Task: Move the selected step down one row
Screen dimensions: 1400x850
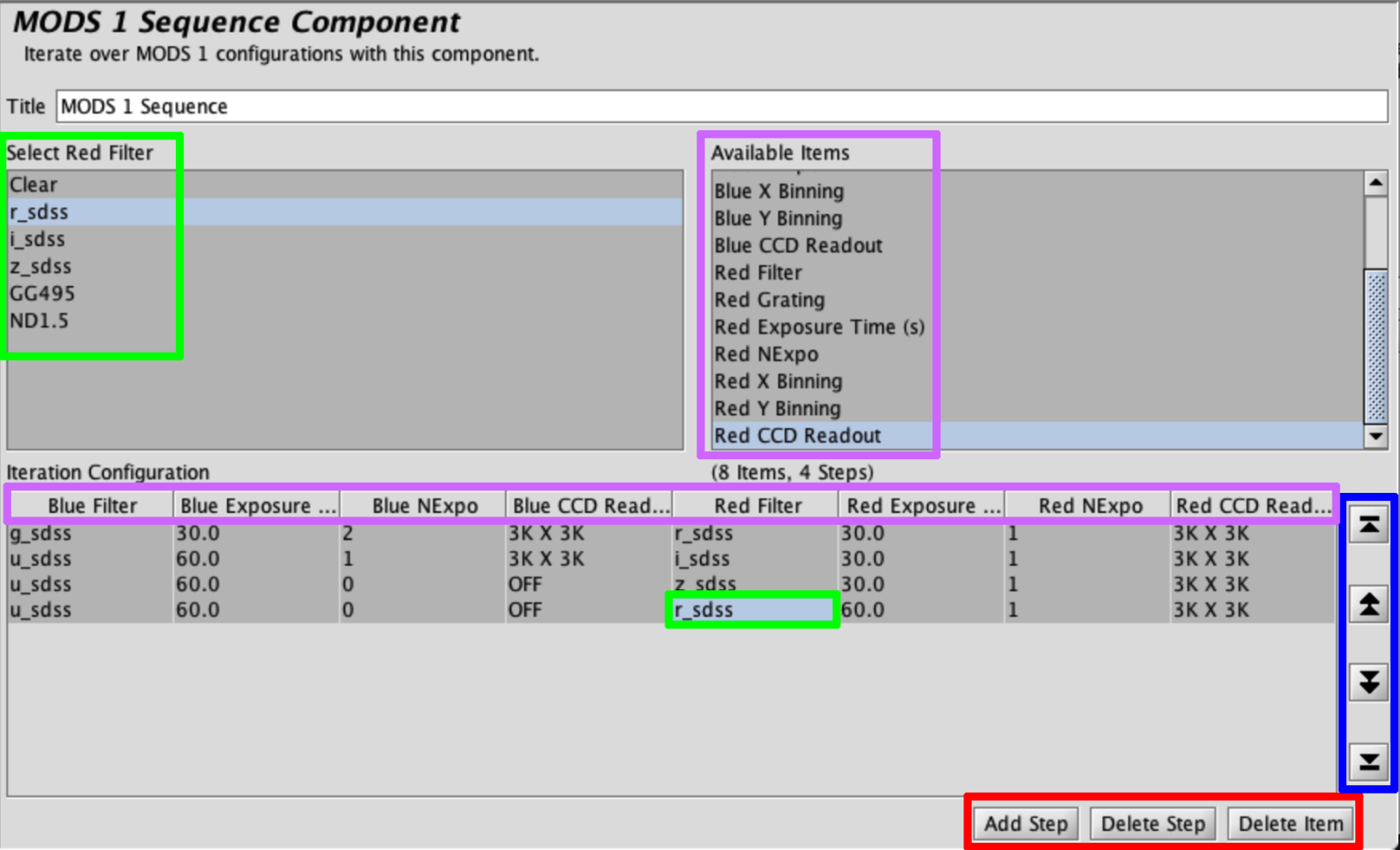Action: (1369, 682)
